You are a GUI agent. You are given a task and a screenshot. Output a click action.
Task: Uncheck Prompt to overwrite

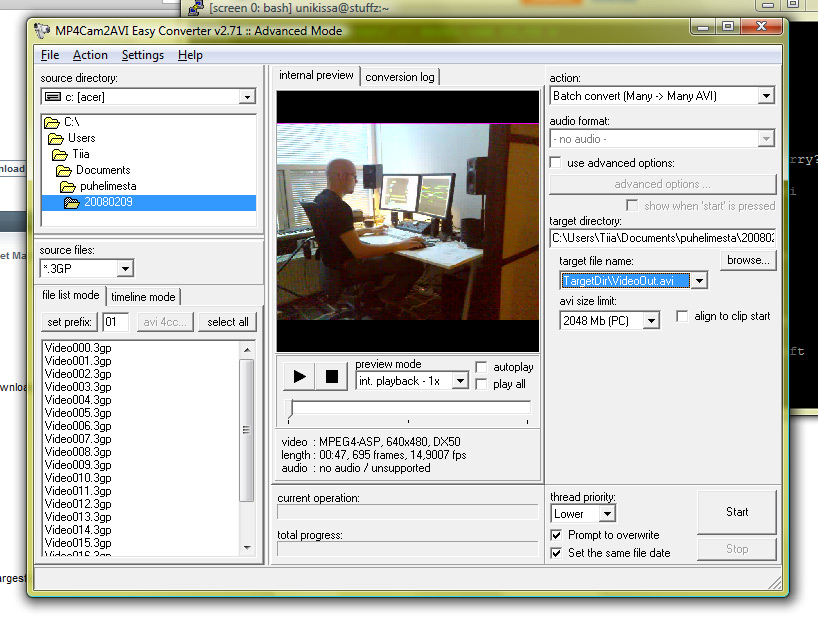pos(557,535)
